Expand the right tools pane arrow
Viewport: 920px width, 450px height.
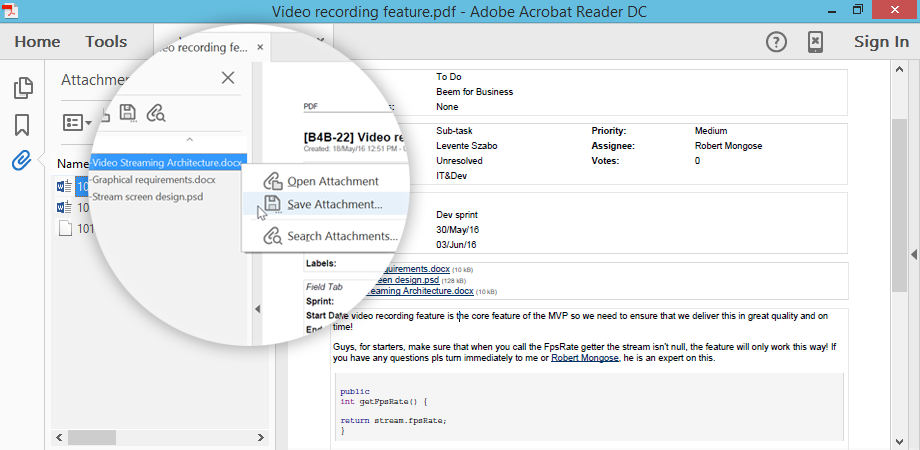point(914,253)
